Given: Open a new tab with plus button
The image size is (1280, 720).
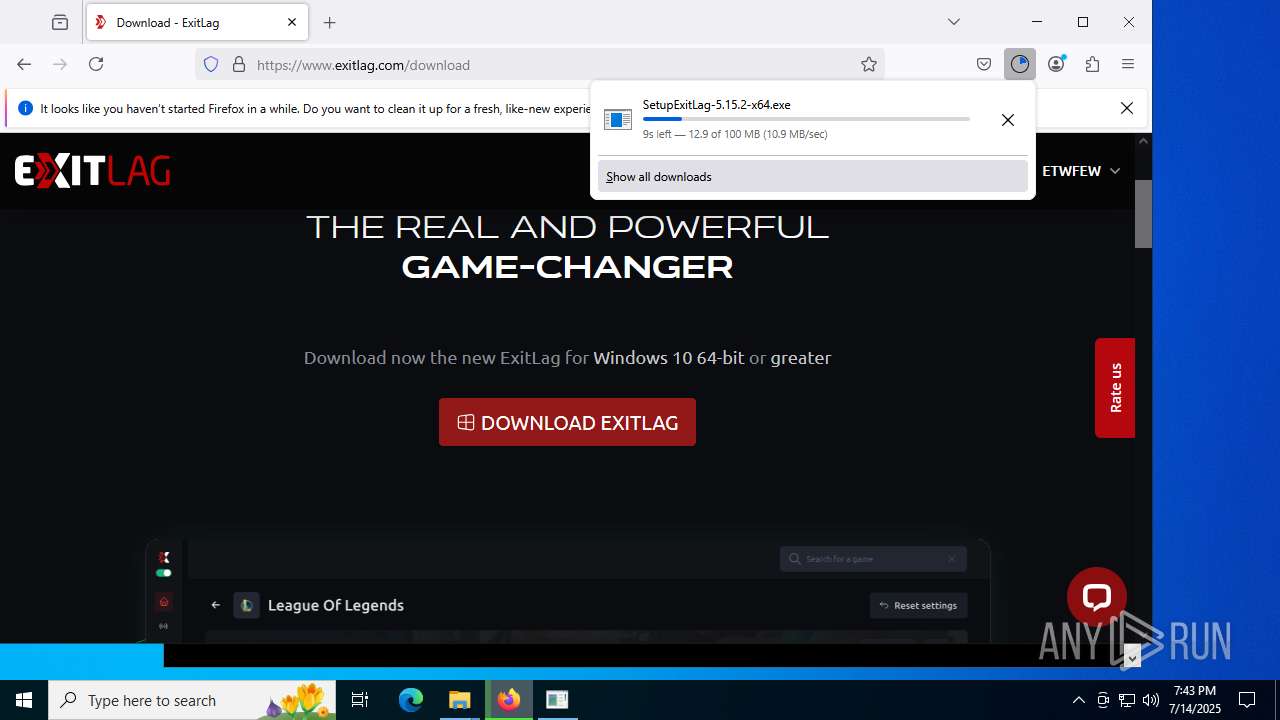Looking at the screenshot, I should point(330,22).
